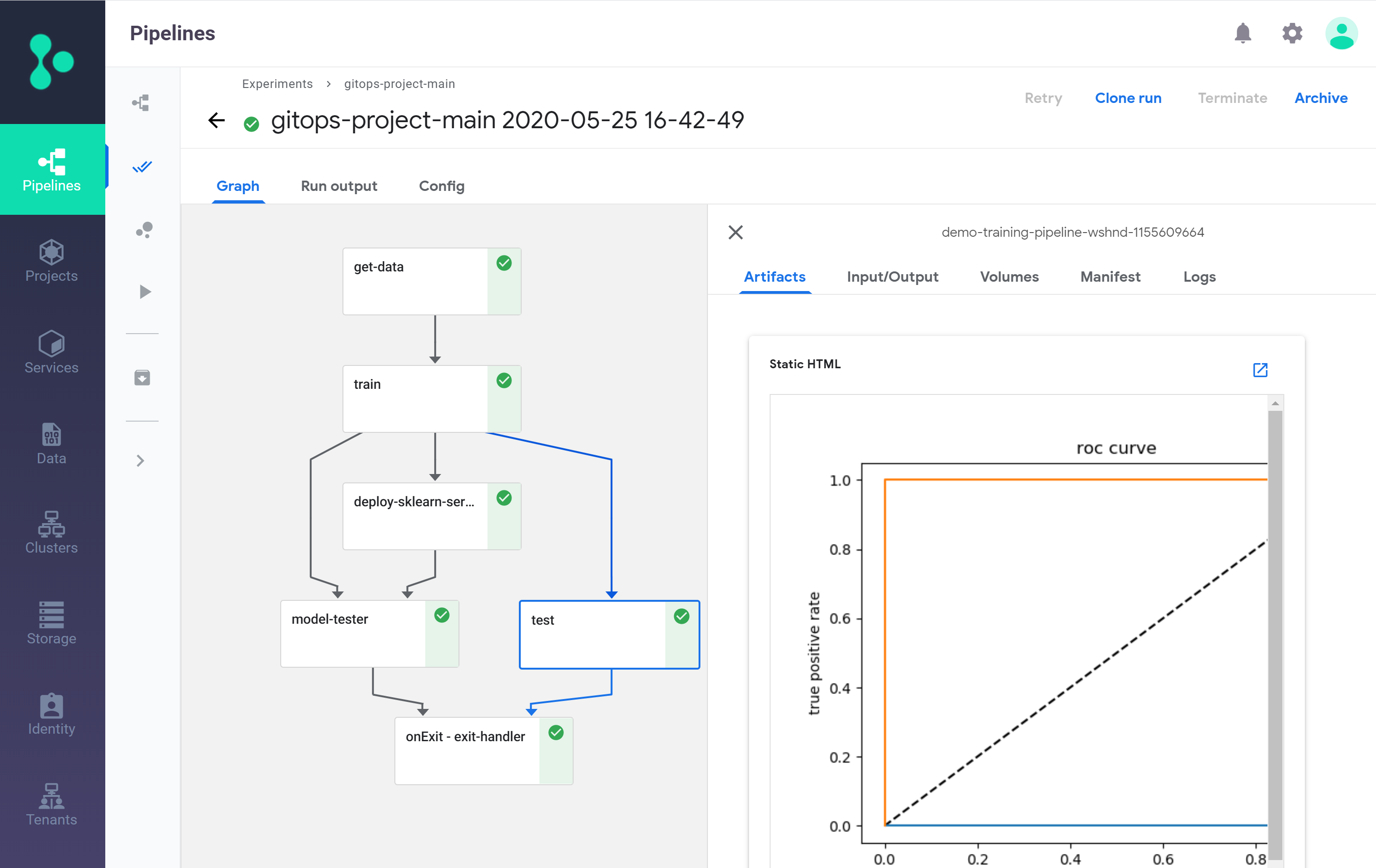The image size is (1376, 868).
Task: Click the notifications bell icon
Action: click(1242, 33)
